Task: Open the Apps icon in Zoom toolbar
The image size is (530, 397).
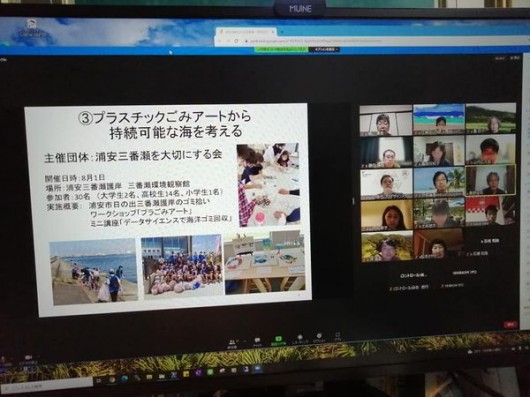Action: 337,337
